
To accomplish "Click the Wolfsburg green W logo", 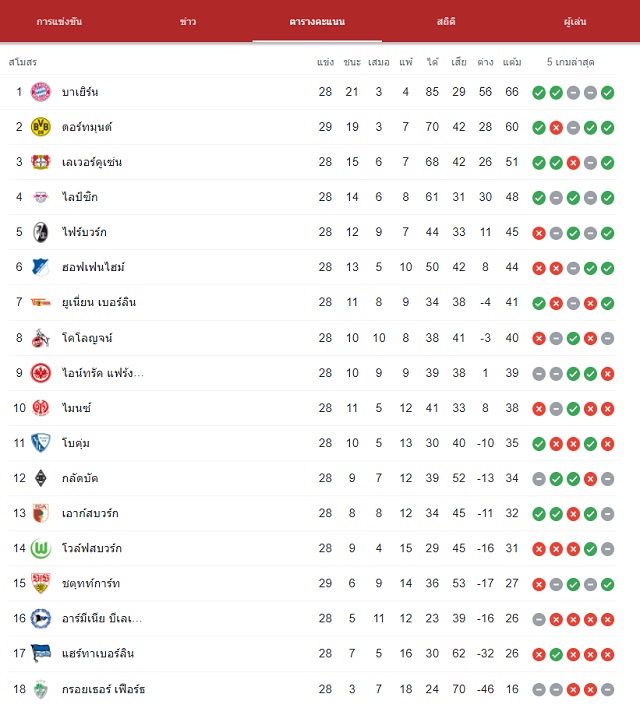I will pyautogui.click(x=41, y=549).
